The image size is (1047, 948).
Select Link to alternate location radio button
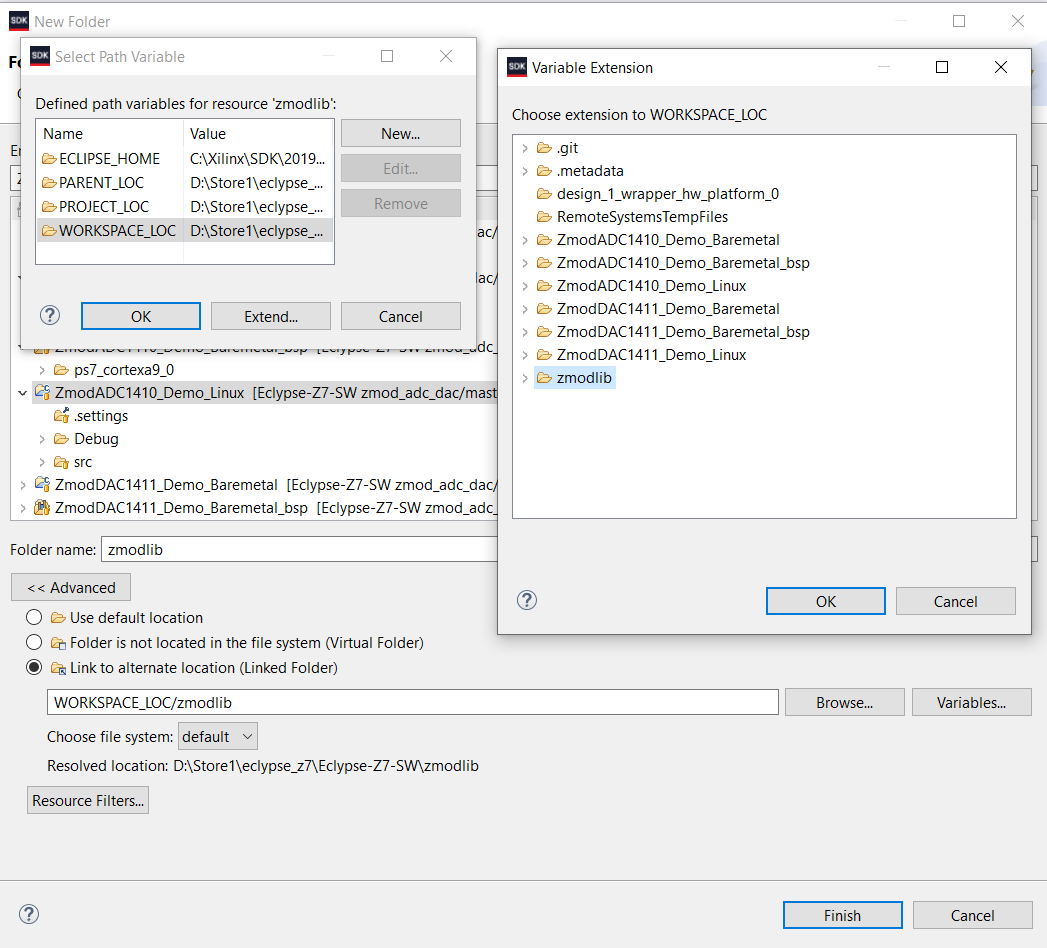[x=34, y=668]
